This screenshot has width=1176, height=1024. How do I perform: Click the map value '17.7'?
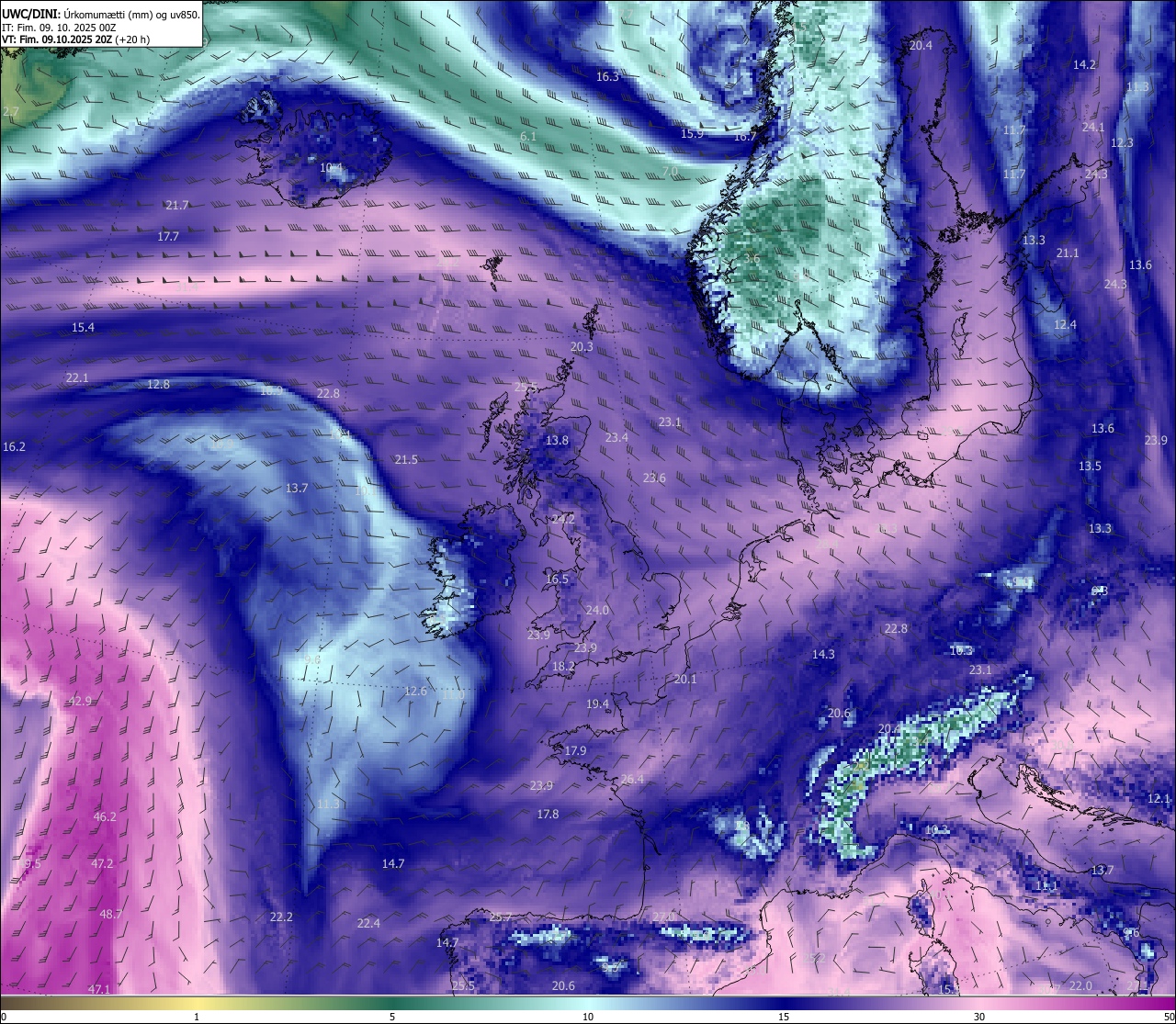pos(168,236)
